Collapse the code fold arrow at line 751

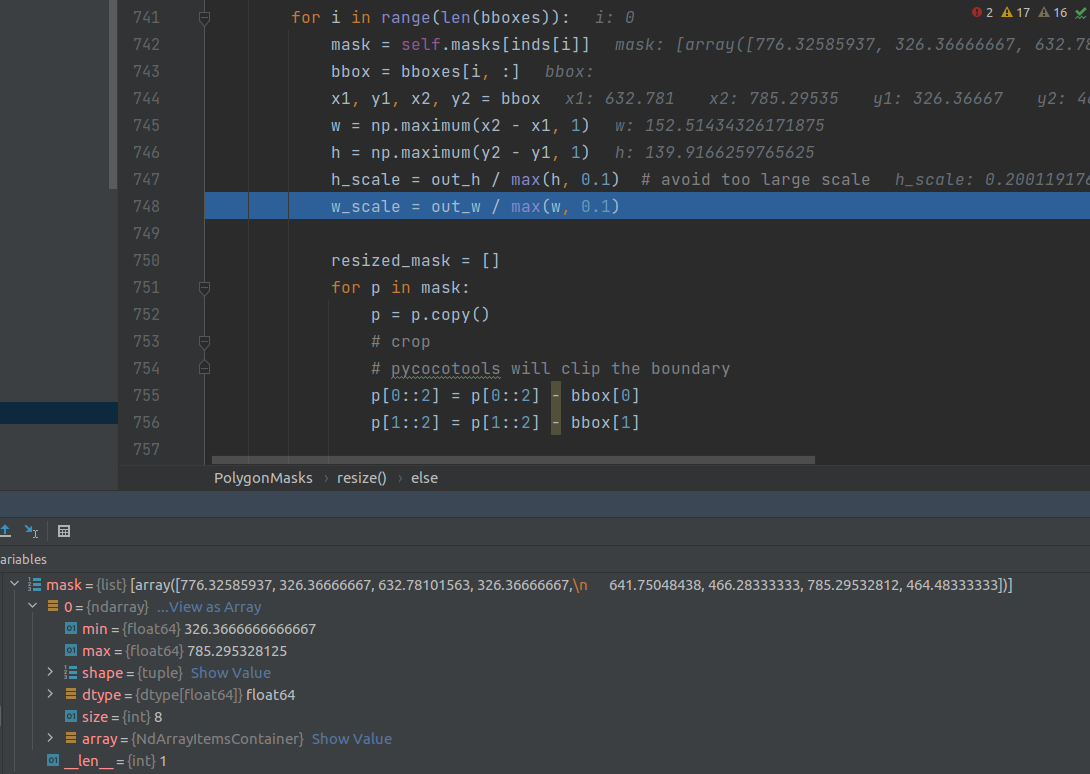tap(205, 287)
